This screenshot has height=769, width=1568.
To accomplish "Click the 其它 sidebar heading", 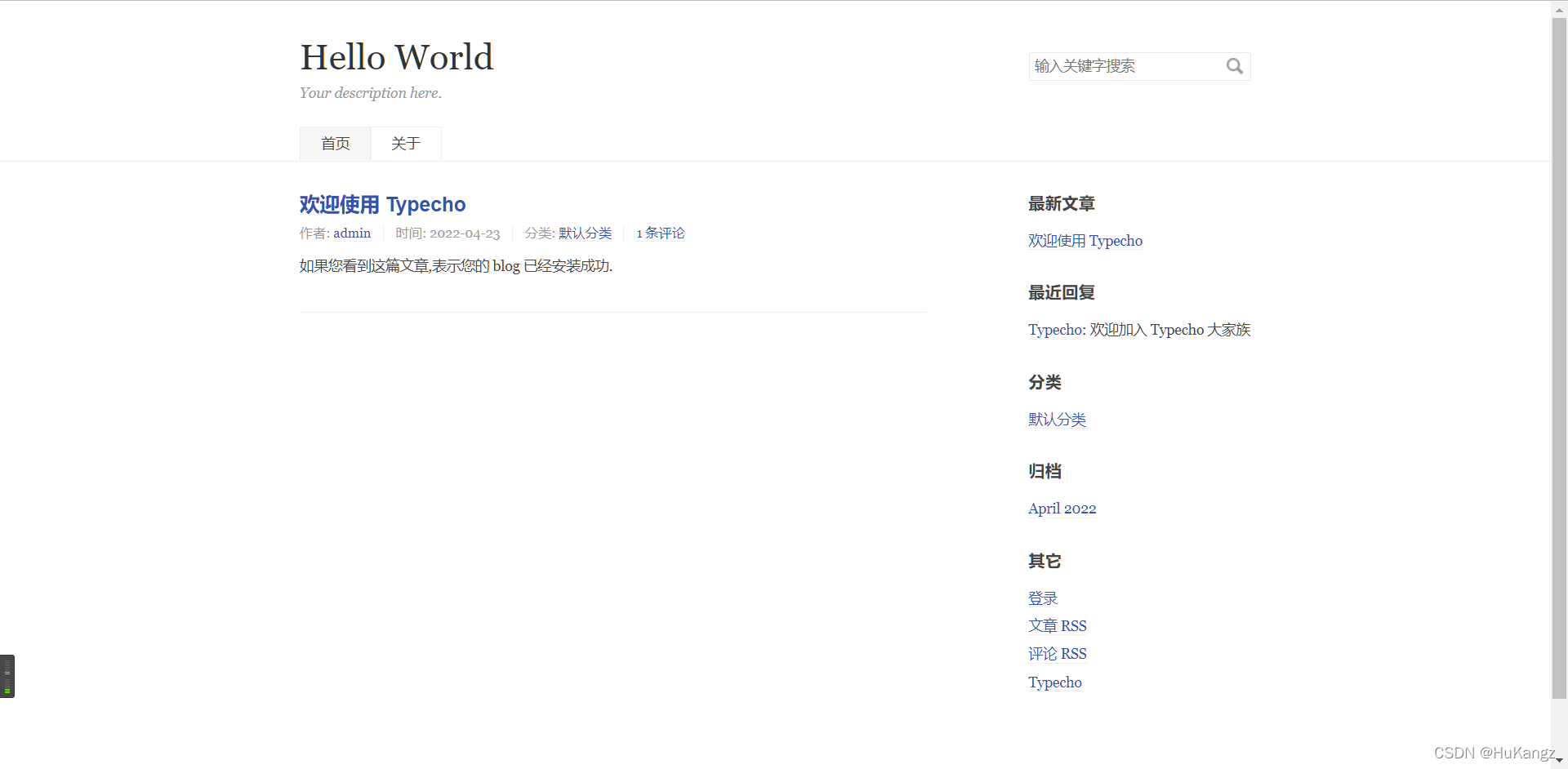I will point(1045,562).
